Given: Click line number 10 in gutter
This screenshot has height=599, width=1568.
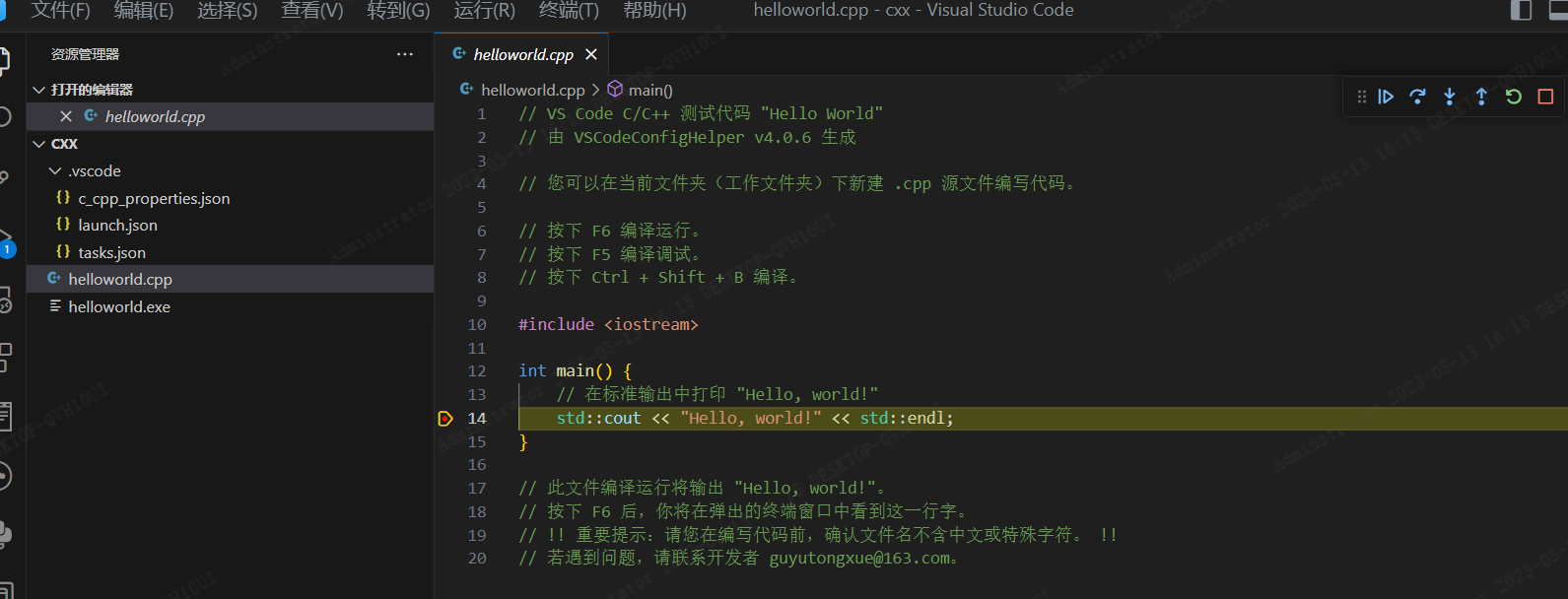Looking at the screenshot, I should (x=477, y=325).
